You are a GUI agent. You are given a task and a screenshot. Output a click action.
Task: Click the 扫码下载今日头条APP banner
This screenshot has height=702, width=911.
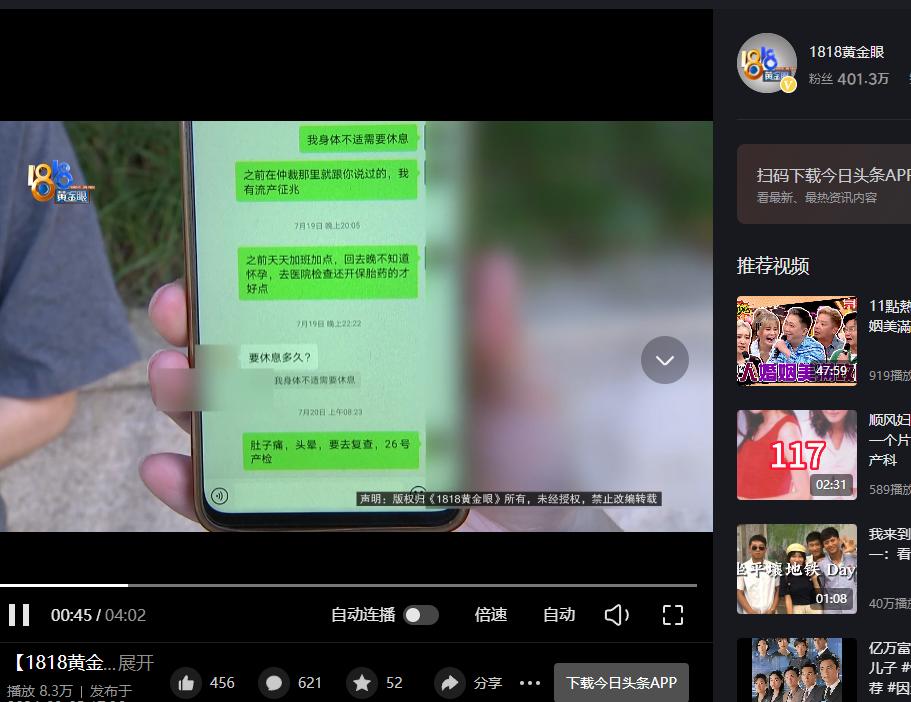pos(824,184)
